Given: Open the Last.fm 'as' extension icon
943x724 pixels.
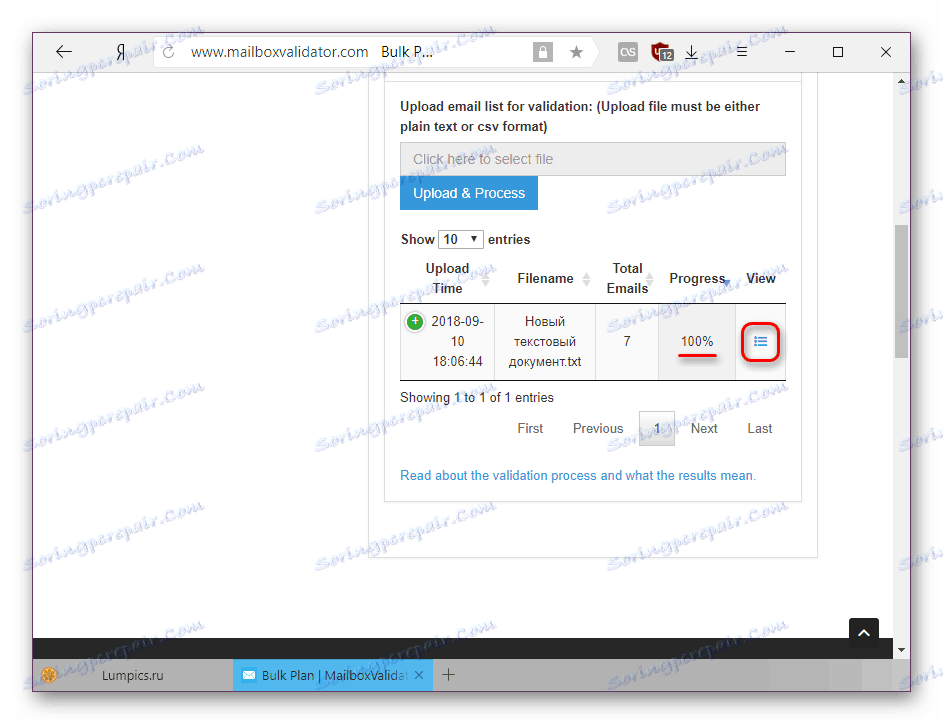Looking at the screenshot, I should pos(627,52).
